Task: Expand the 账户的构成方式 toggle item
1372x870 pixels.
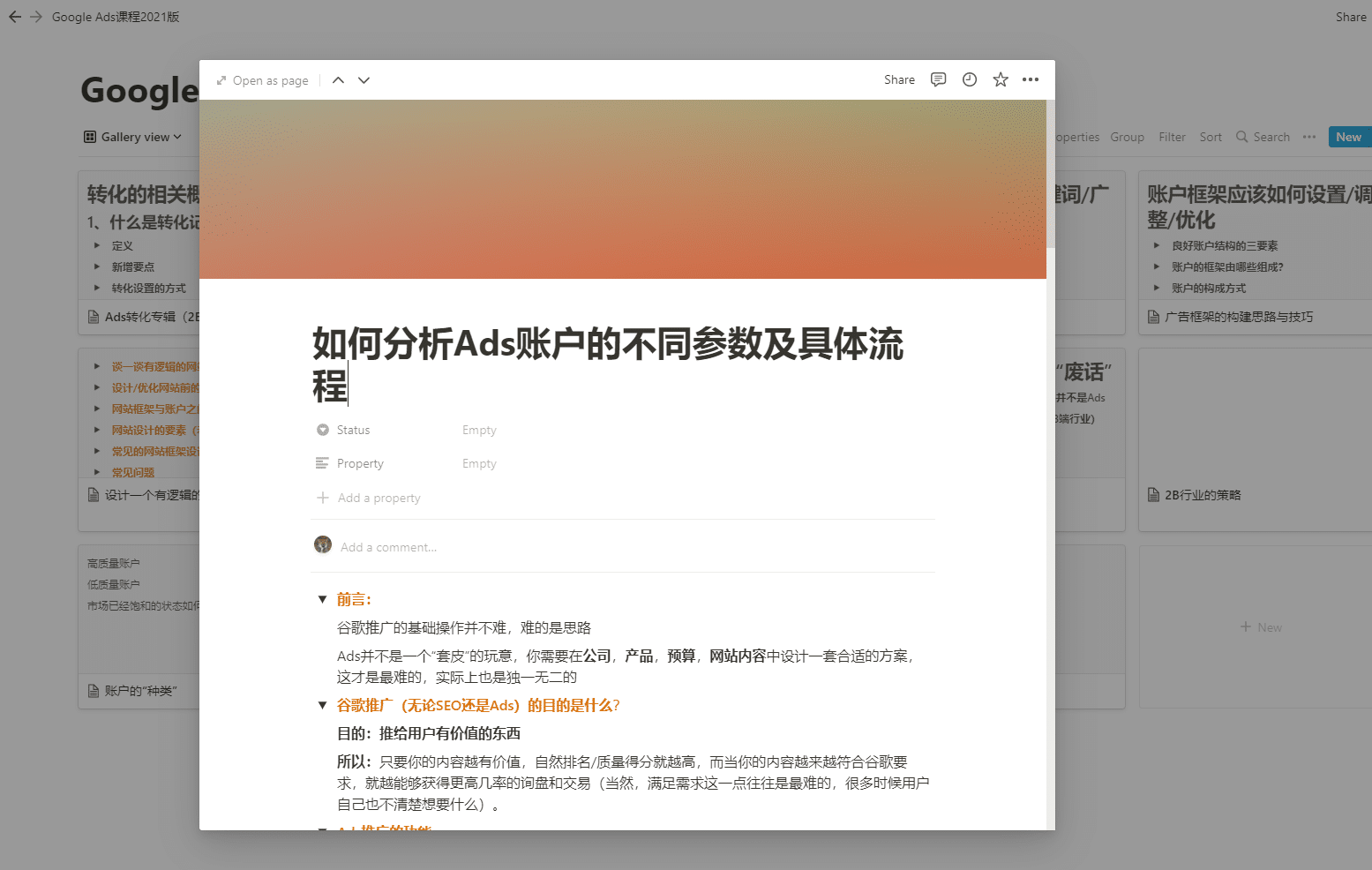Action: click(x=1157, y=289)
